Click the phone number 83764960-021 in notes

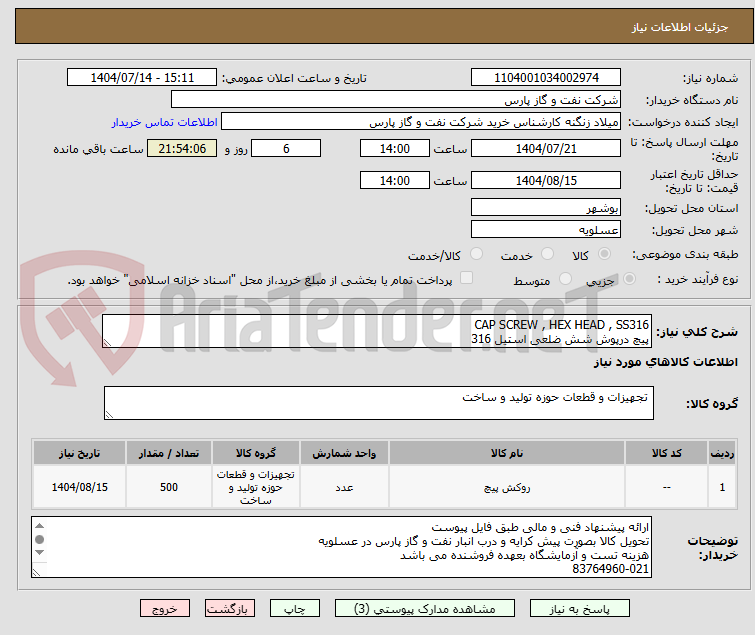[x=610, y=569]
